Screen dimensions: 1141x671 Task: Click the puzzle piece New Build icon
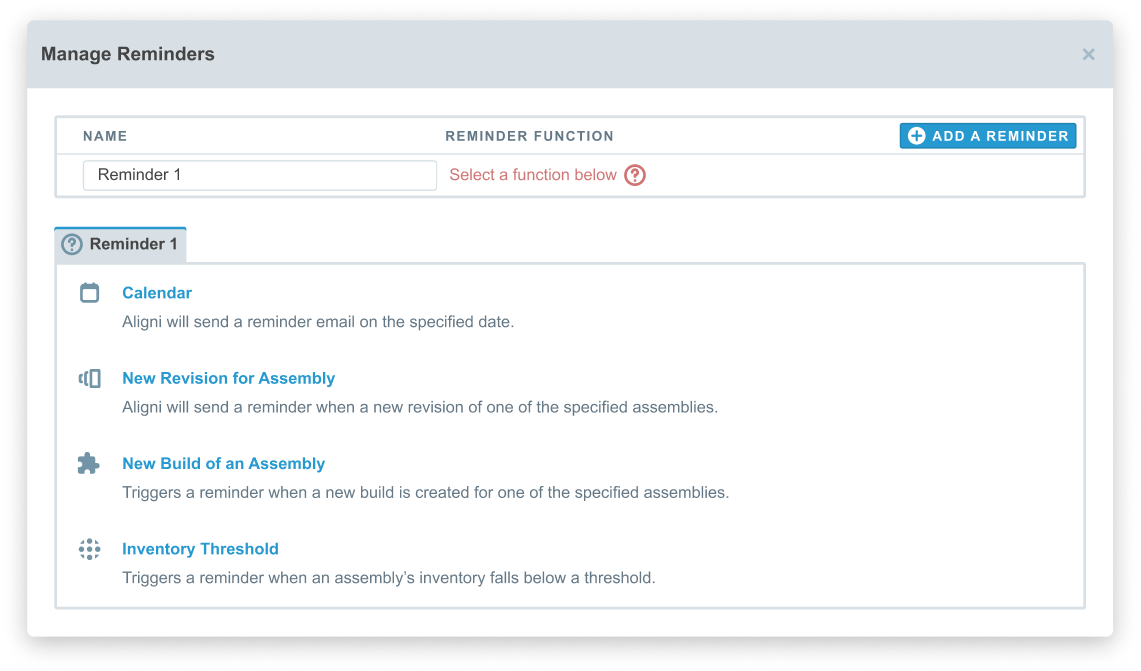coord(89,464)
